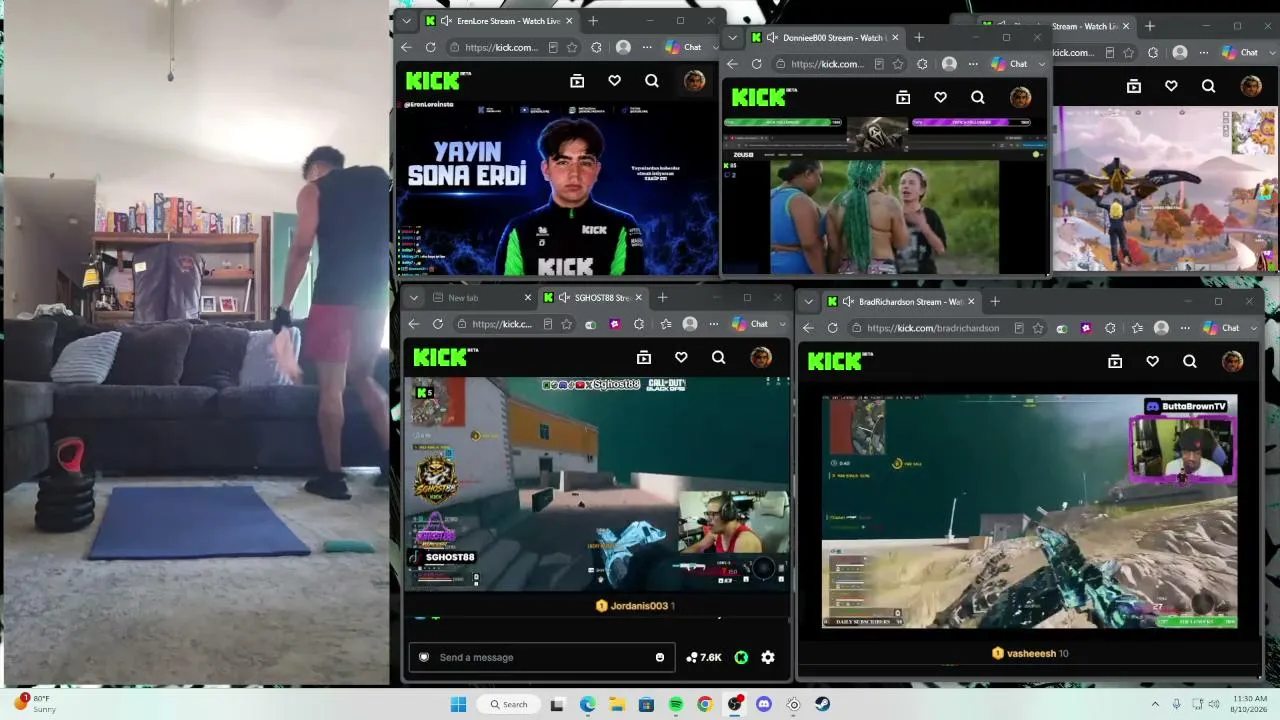Open Copilot Chat in the EronLore window
The height and width of the screenshot is (720, 1280).
tap(684, 47)
